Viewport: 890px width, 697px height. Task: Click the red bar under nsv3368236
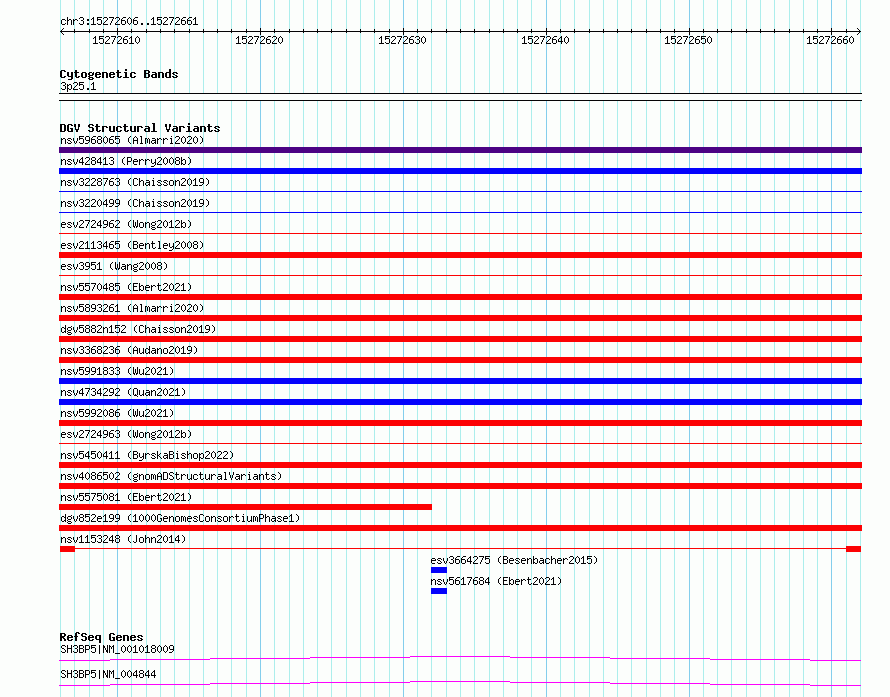click(460, 360)
